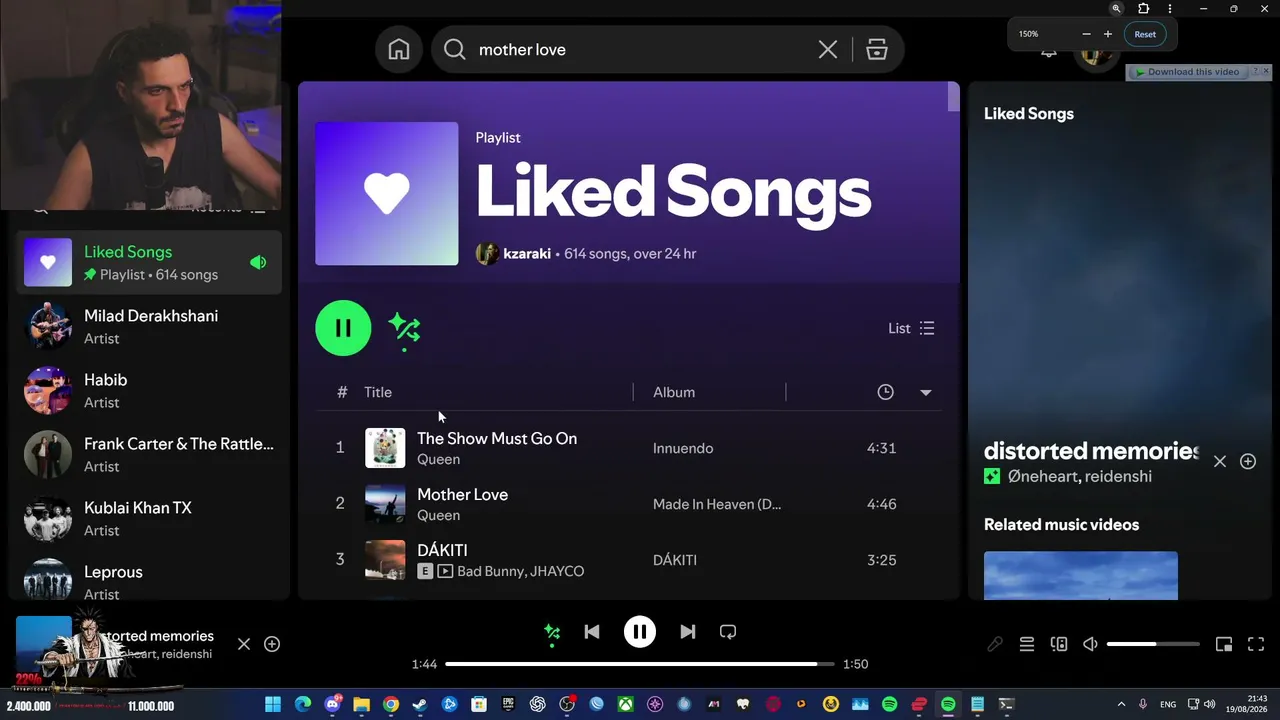Viewport: 1280px width, 720px height.
Task: Select the track 'Mother Love'
Action: [x=462, y=495]
